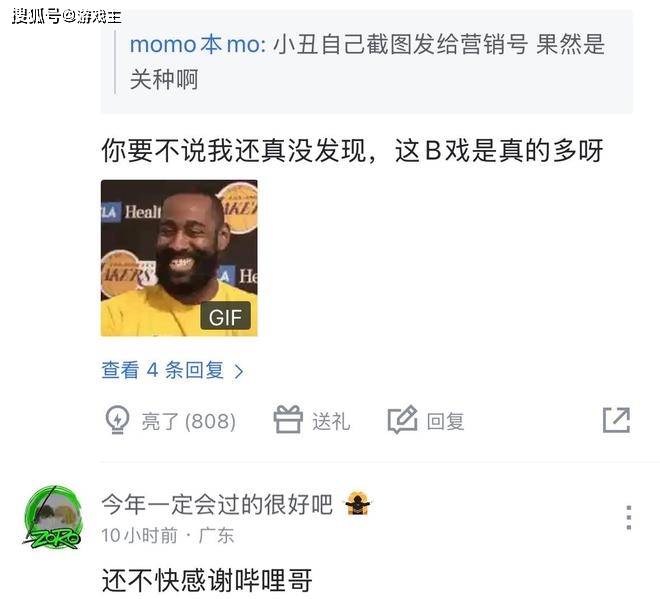Viewport: 660px width, 599px height.
Task: Click the lightbulb 亮了 icon
Action: pyautogui.click(x=117, y=420)
